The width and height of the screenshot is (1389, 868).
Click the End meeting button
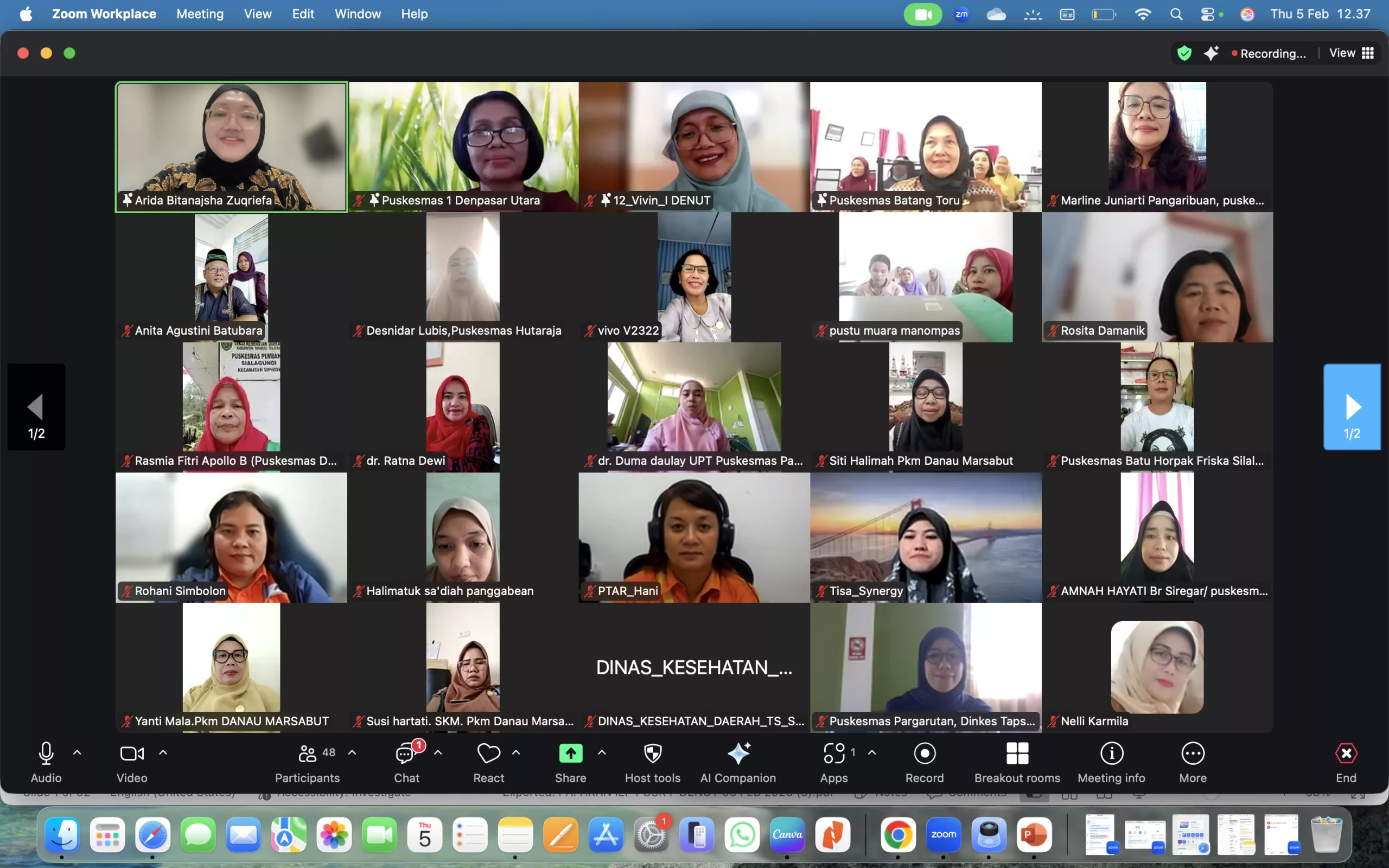[1346, 754]
